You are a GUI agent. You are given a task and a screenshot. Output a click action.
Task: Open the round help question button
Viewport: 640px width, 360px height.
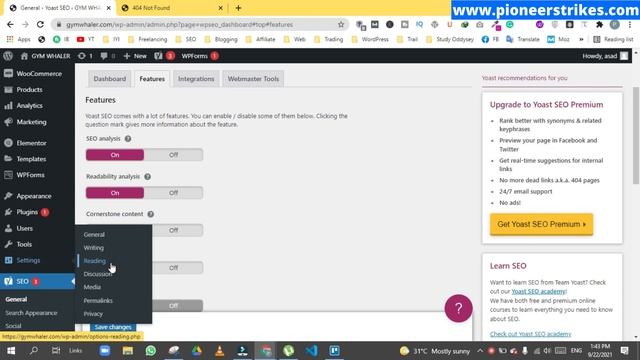(x=458, y=308)
